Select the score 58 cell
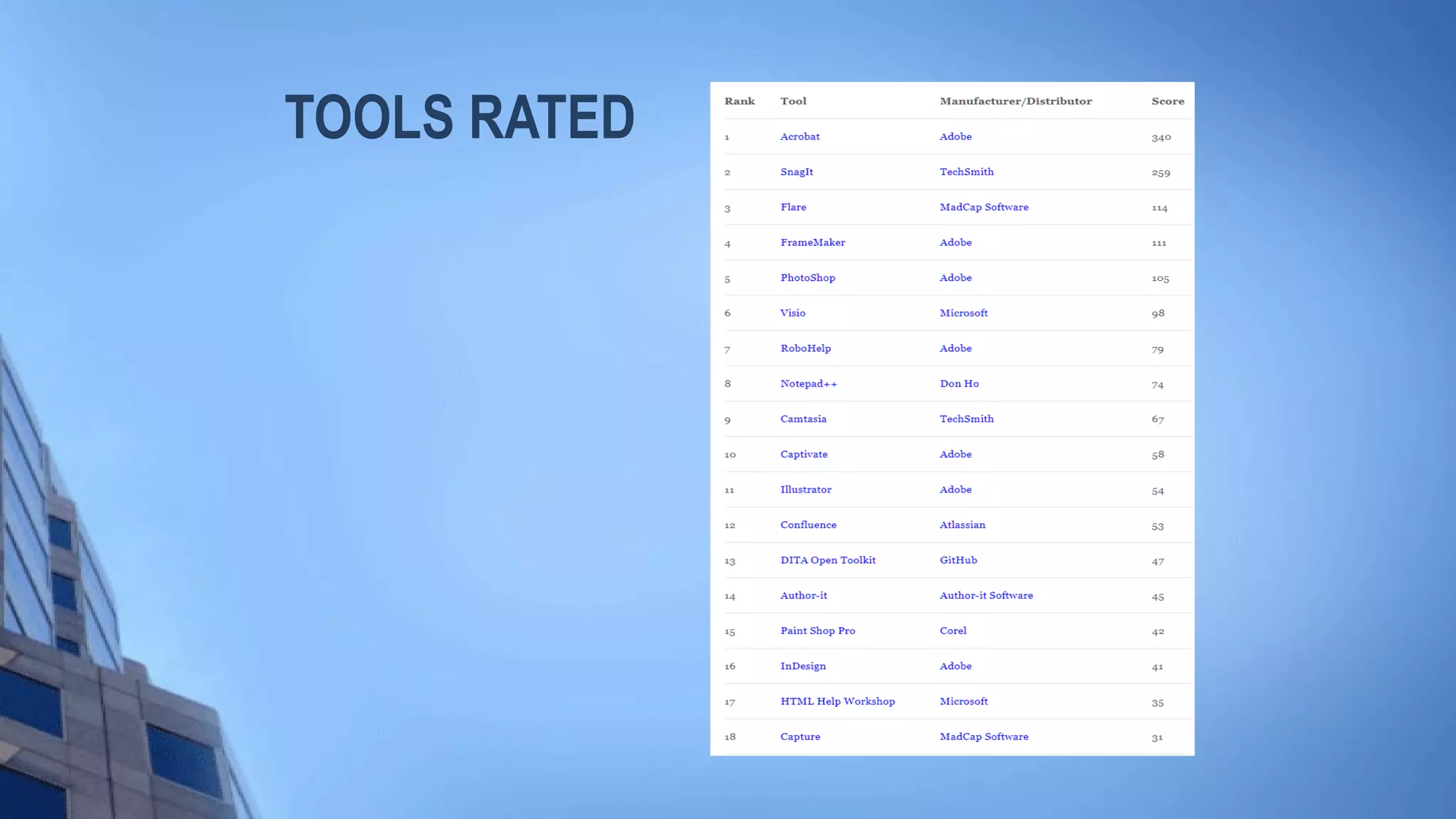The image size is (1456, 819). click(x=1157, y=455)
